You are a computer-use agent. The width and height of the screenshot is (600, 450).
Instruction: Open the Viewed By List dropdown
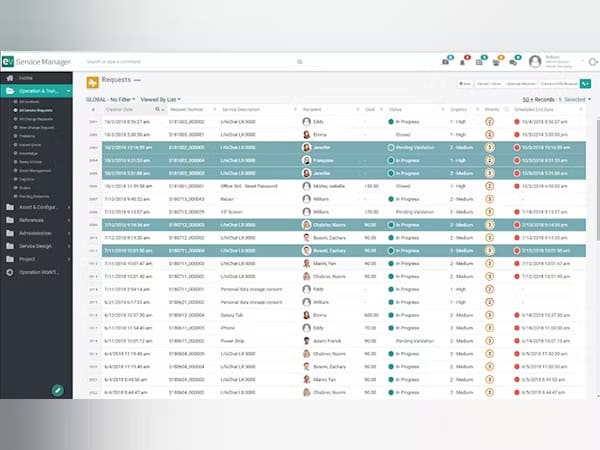click(161, 100)
